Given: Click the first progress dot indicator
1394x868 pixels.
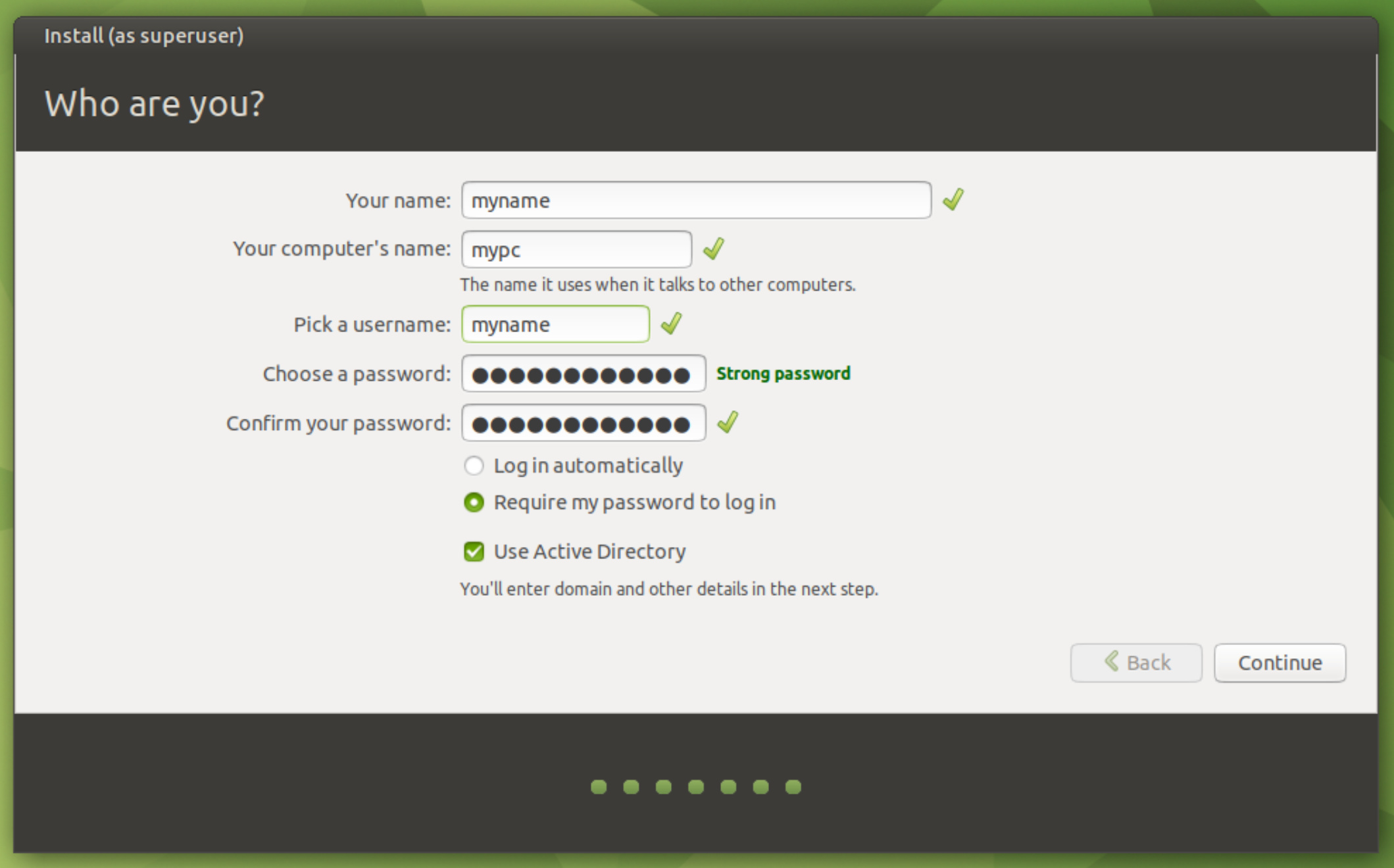Looking at the screenshot, I should pos(599,786).
